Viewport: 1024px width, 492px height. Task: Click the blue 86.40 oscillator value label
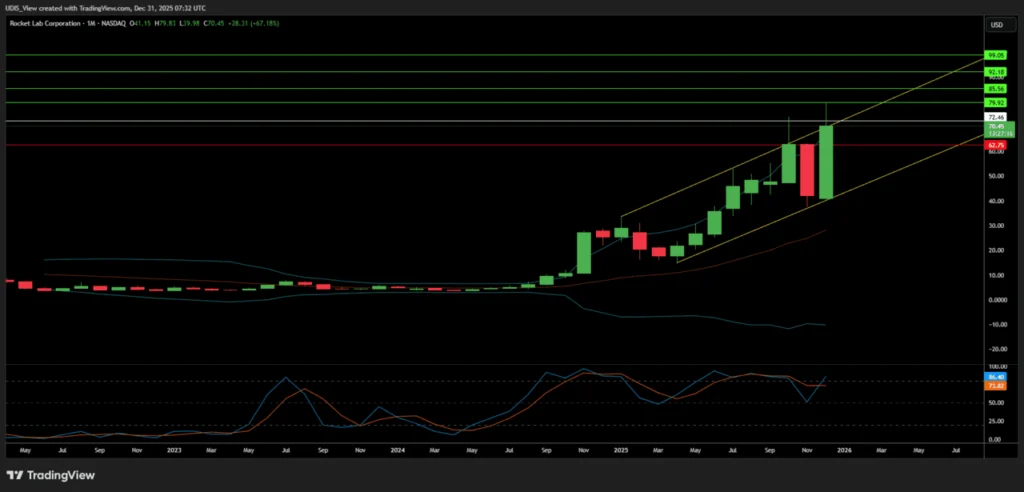(x=996, y=378)
